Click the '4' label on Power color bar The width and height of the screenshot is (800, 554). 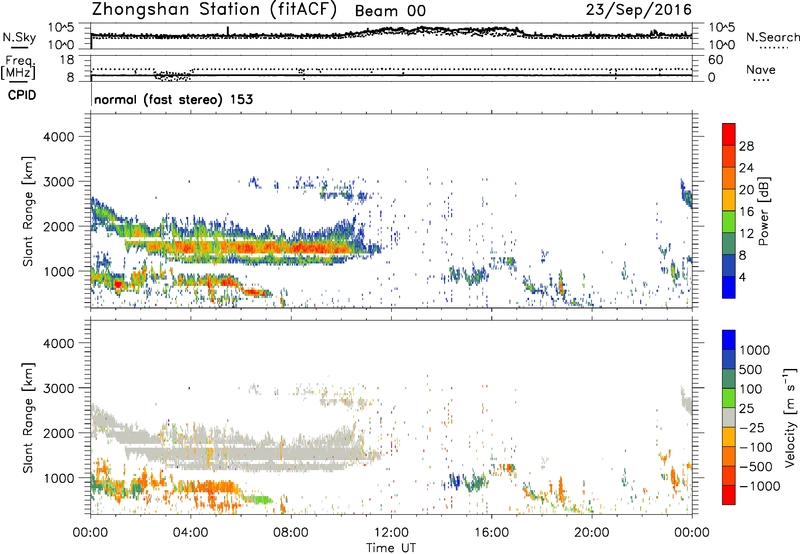click(x=742, y=278)
